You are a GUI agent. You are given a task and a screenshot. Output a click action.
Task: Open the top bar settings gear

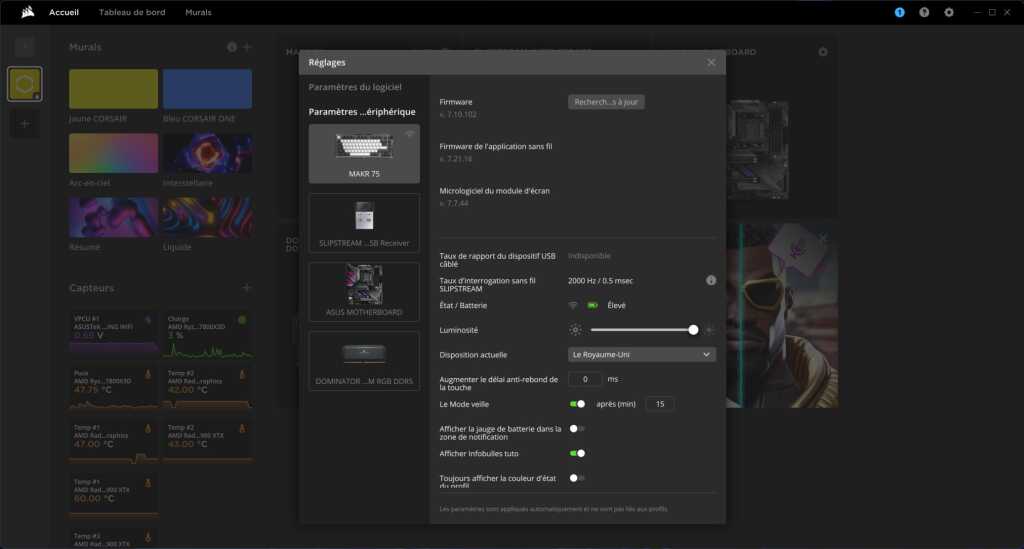coord(949,12)
